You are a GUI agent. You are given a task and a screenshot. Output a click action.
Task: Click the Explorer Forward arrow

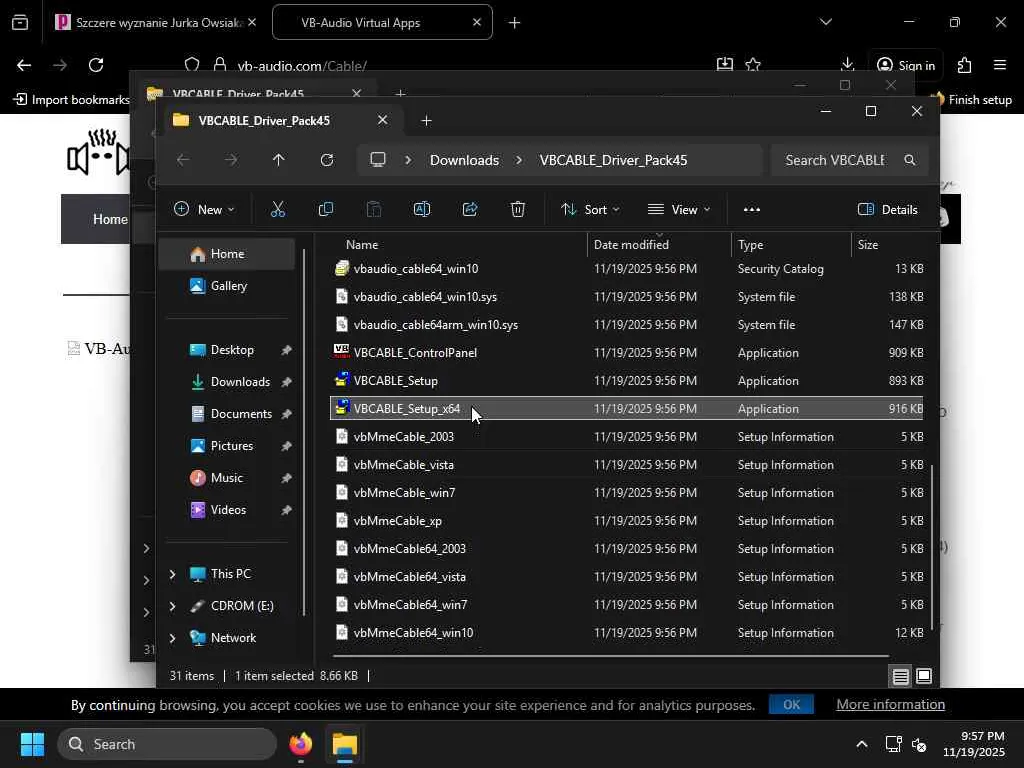[231, 160]
